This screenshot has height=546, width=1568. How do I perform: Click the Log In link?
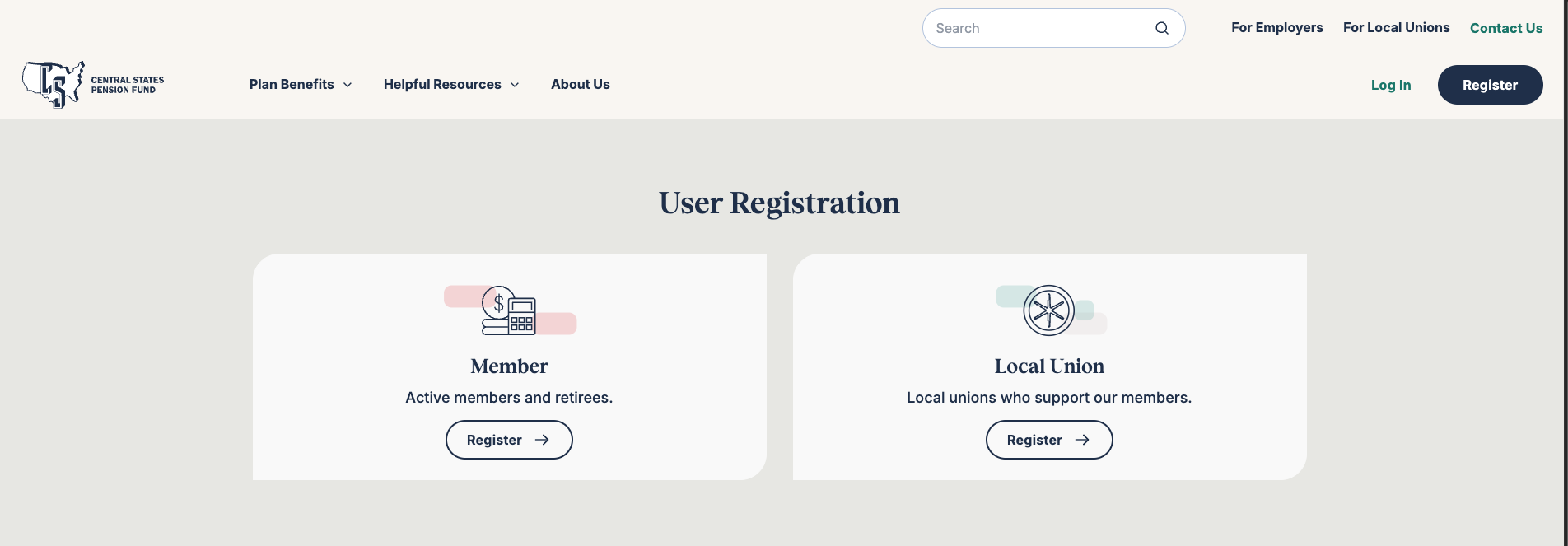point(1391,85)
